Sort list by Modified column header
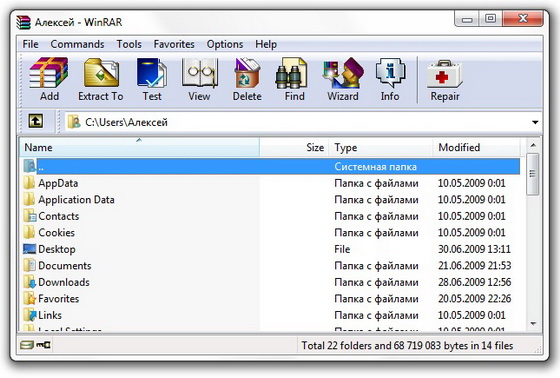Screen dimensions: 560x378 [477, 147]
